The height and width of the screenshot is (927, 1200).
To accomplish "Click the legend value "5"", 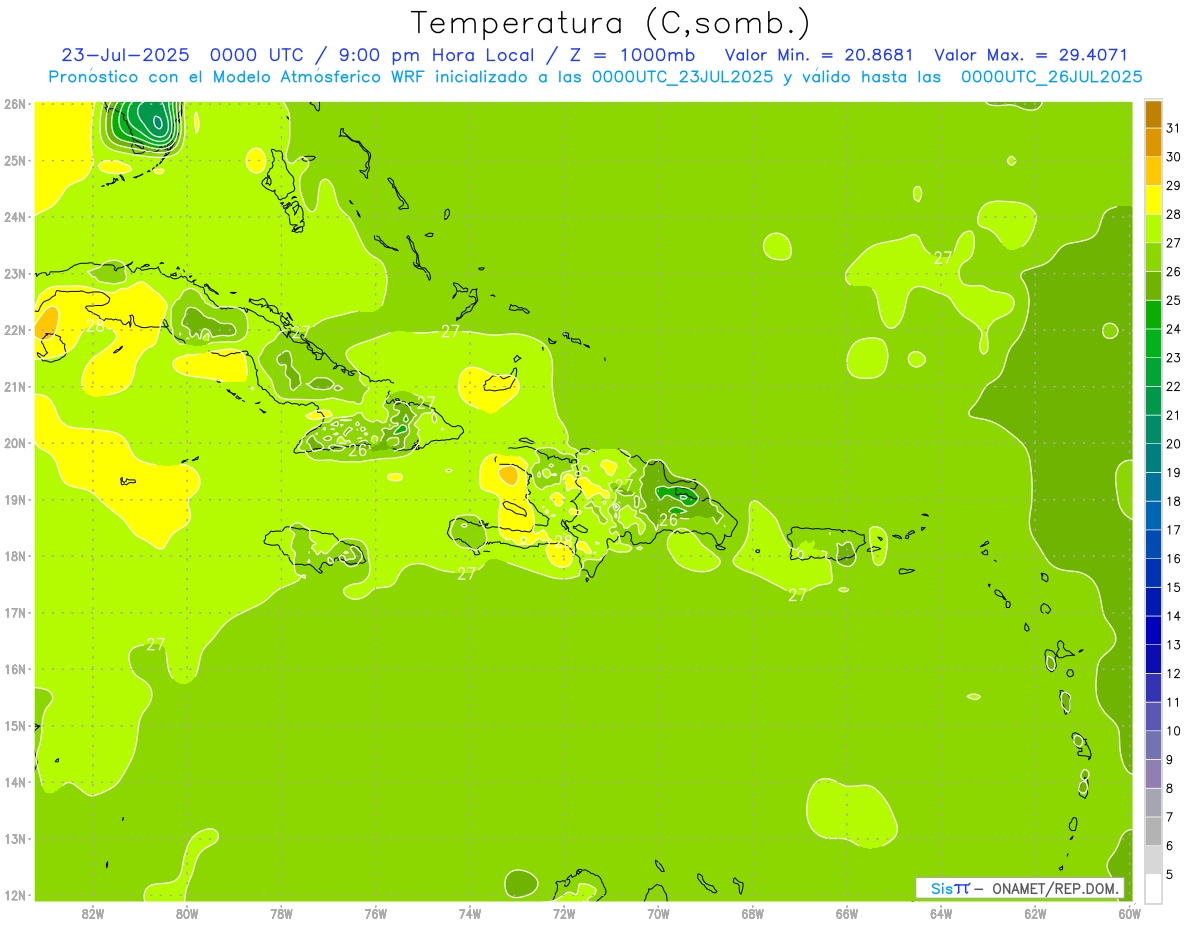I will coord(1170,874).
